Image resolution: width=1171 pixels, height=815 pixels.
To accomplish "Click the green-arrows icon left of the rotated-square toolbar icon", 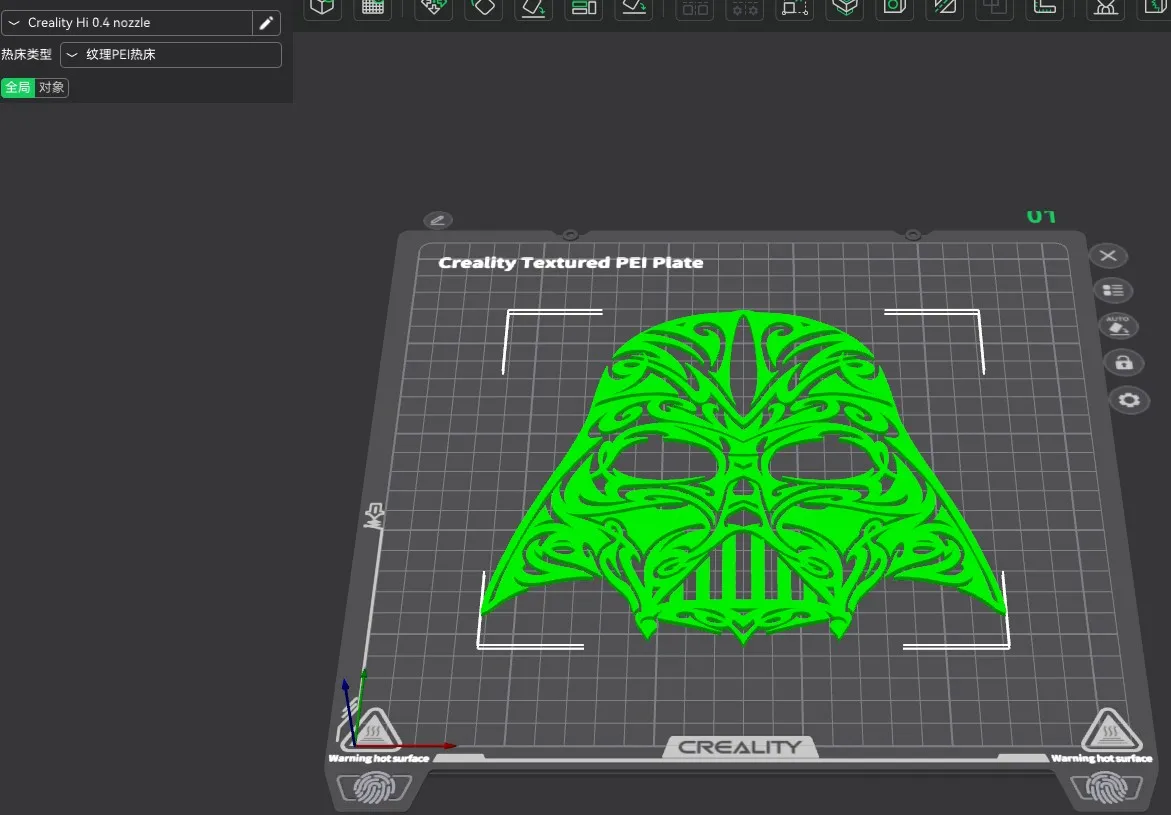I will (x=433, y=8).
